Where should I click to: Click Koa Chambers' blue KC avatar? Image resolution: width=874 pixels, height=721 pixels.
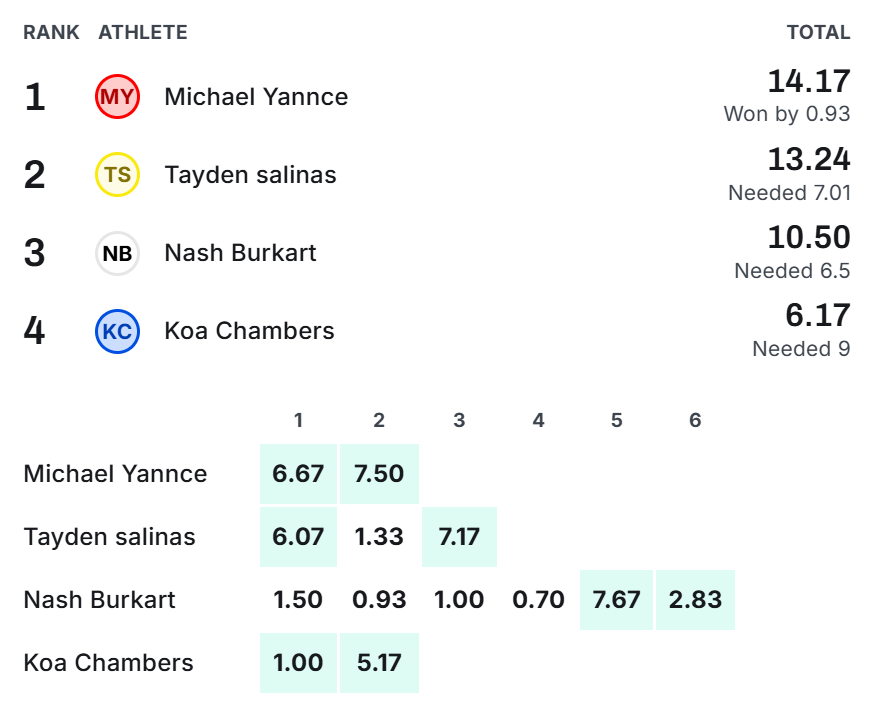[x=117, y=332]
